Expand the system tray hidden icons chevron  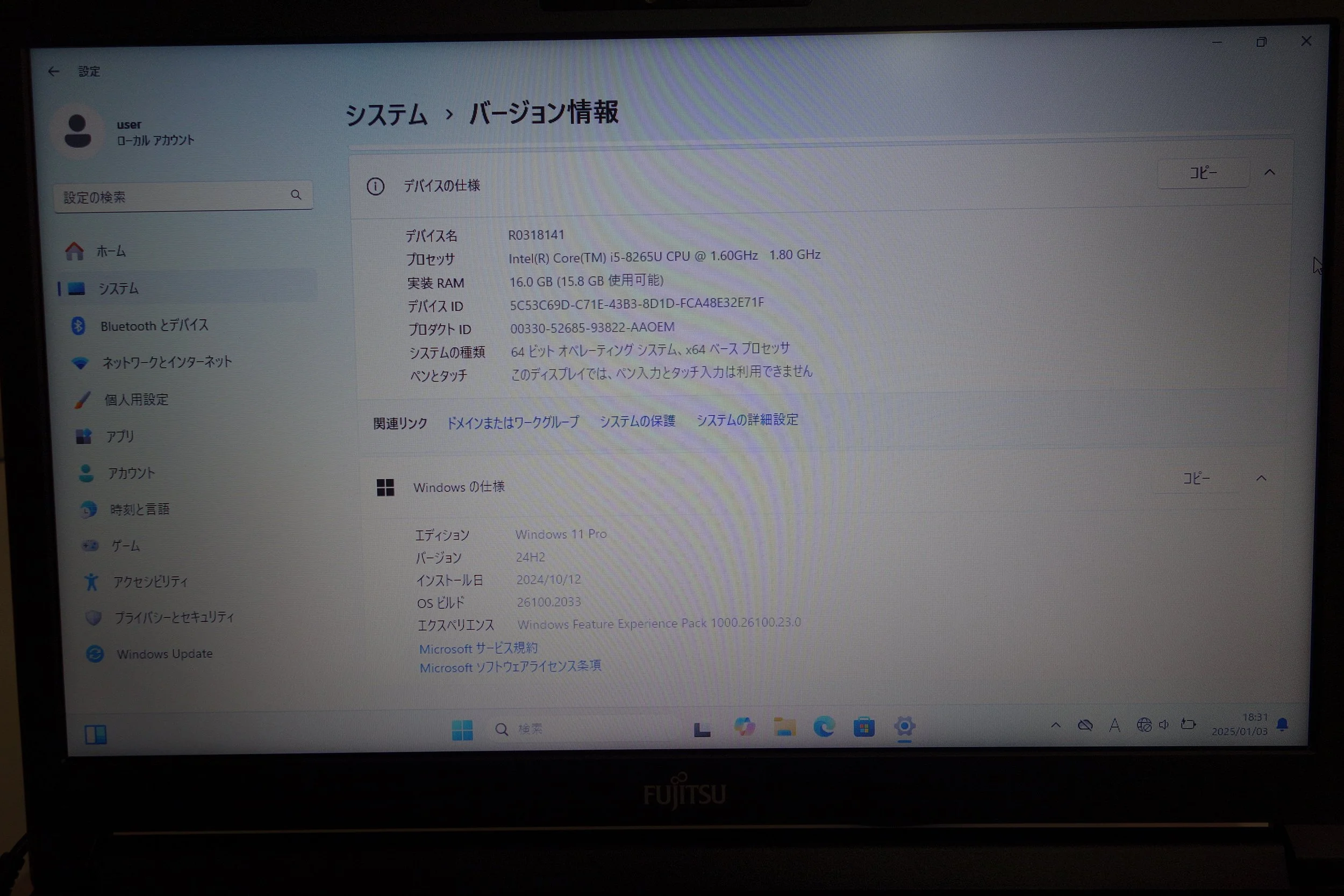1055,725
